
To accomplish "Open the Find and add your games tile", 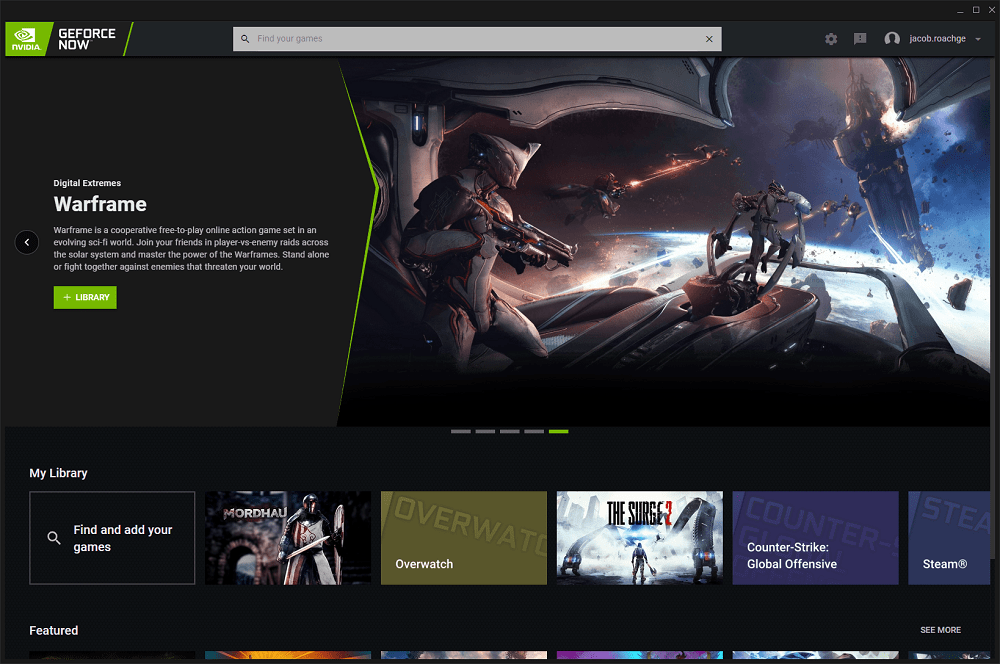I will pyautogui.click(x=112, y=538).
